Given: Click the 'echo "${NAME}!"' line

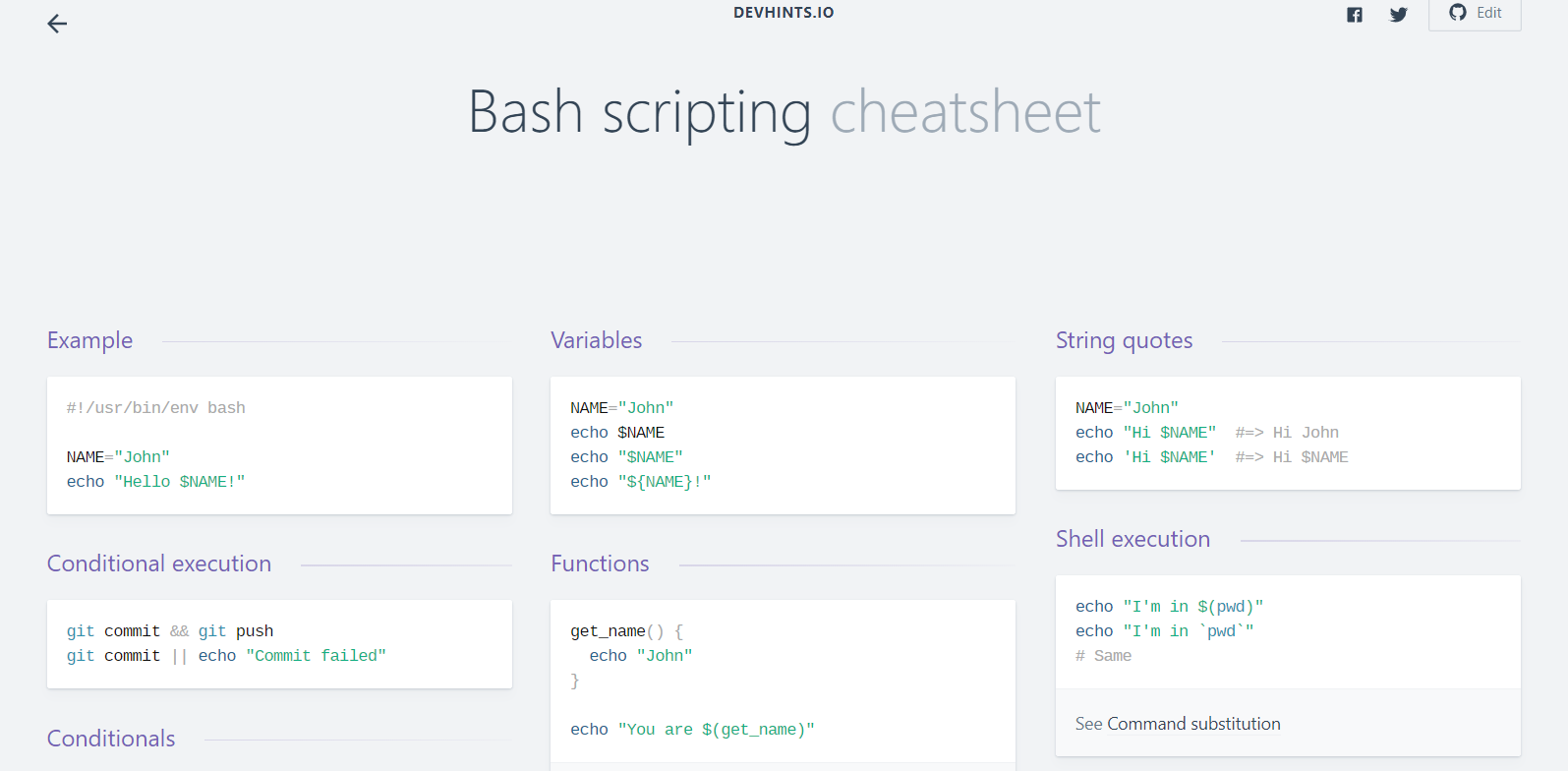Looking at the screenshot, I should click(x=640, y=482).
